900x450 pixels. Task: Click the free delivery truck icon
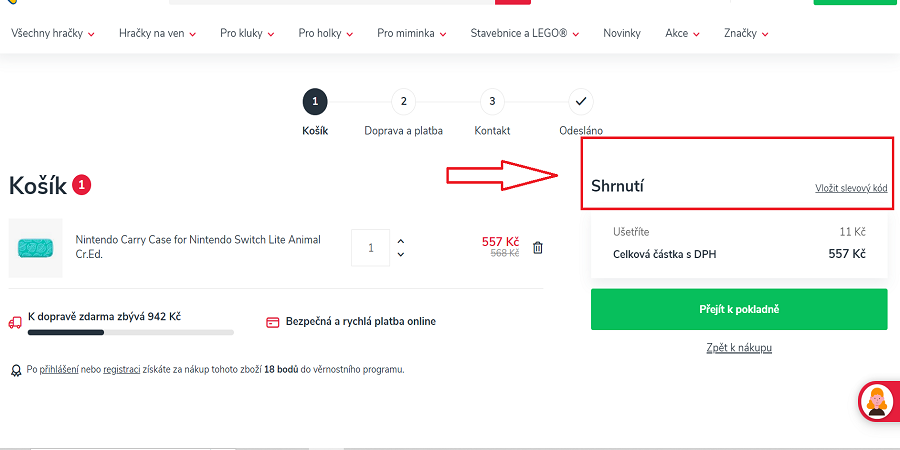click(15, 322)
